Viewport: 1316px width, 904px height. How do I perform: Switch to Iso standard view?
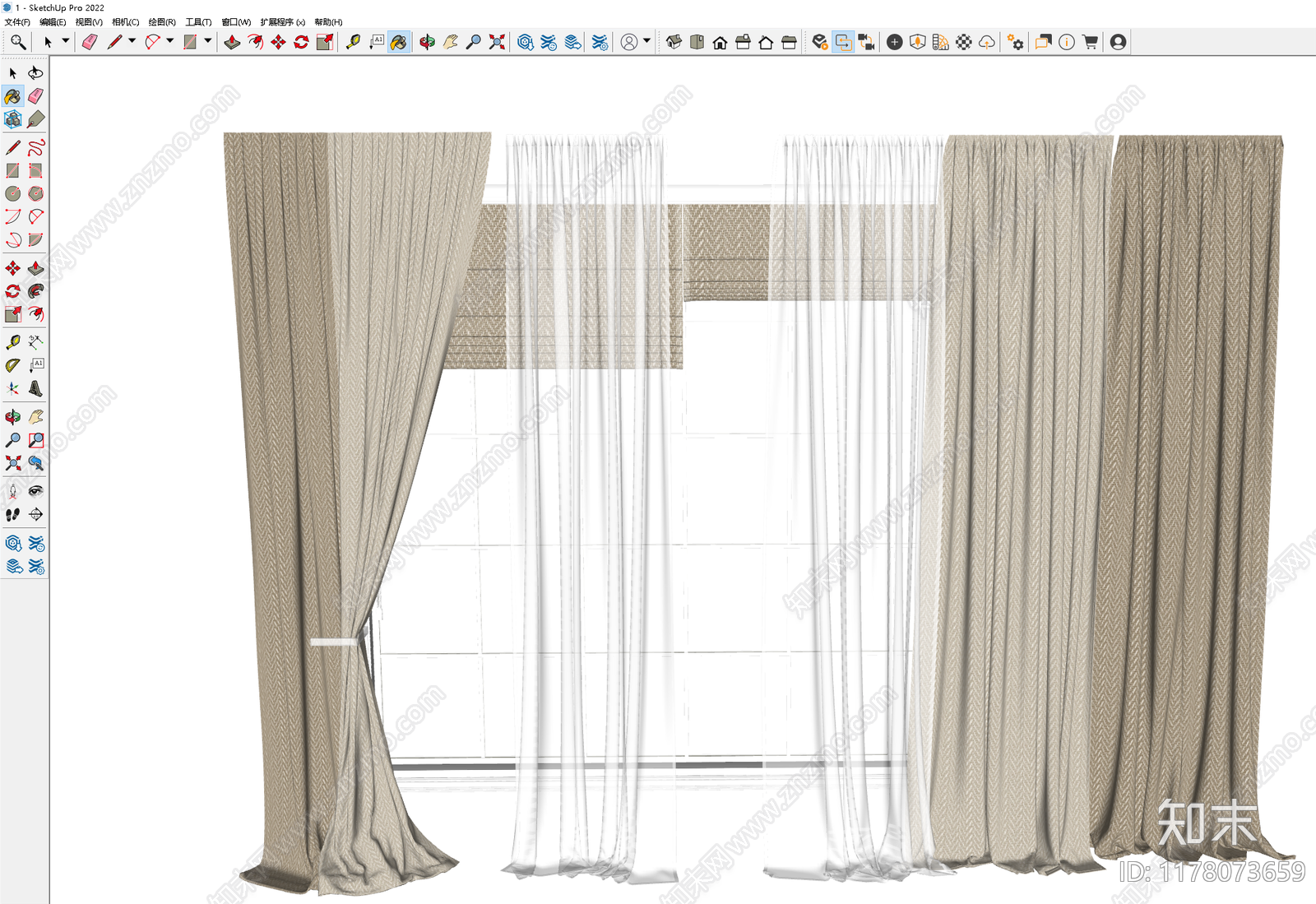674,42
